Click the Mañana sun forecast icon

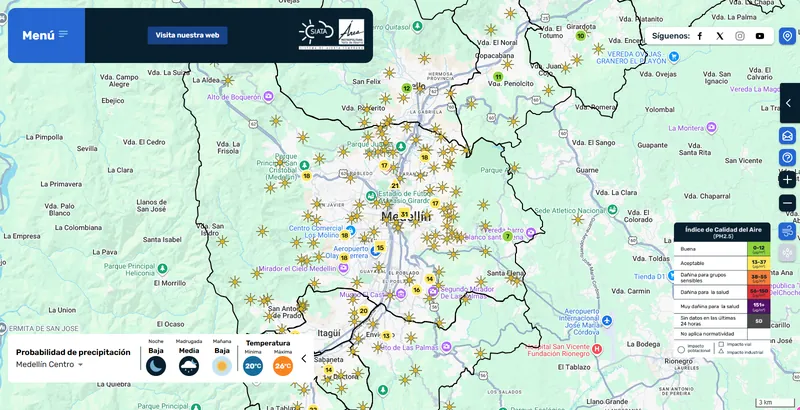222,366
